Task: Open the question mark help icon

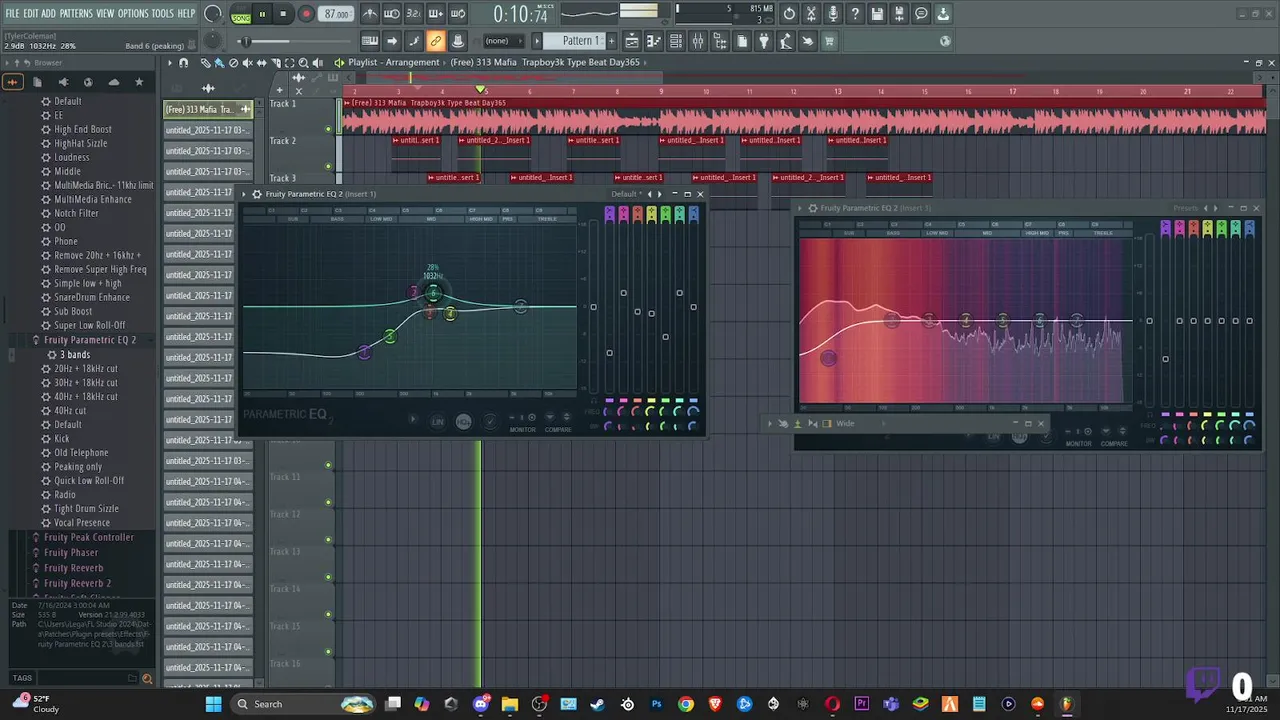Action: pyautogui.click(x=855, y=14)
